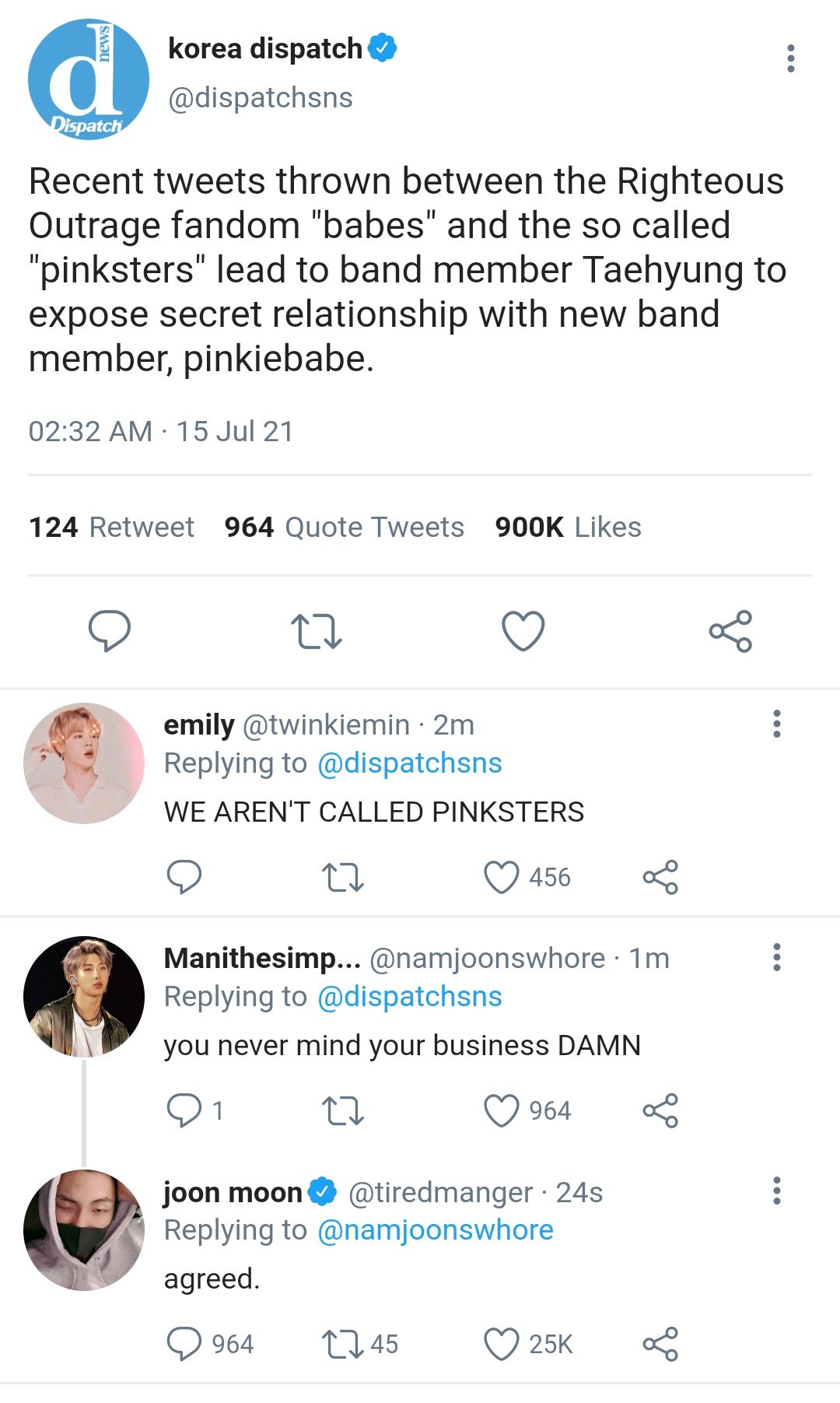The height and width of the screenshot is (1403, 840).
Task: Open more options on emily's reply
Action: [x=776, y=724]
